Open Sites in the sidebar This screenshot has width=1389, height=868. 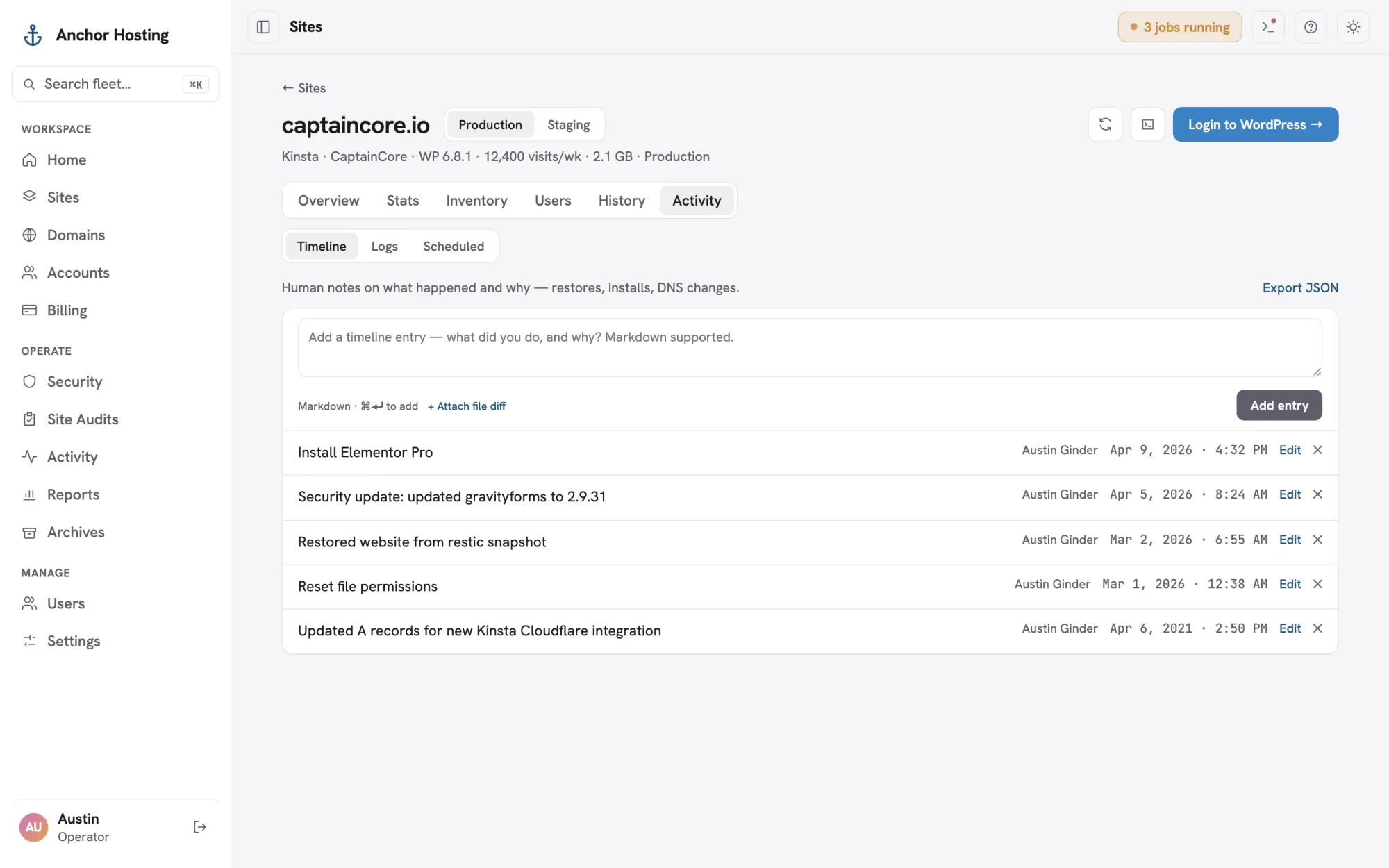(115, 197)
